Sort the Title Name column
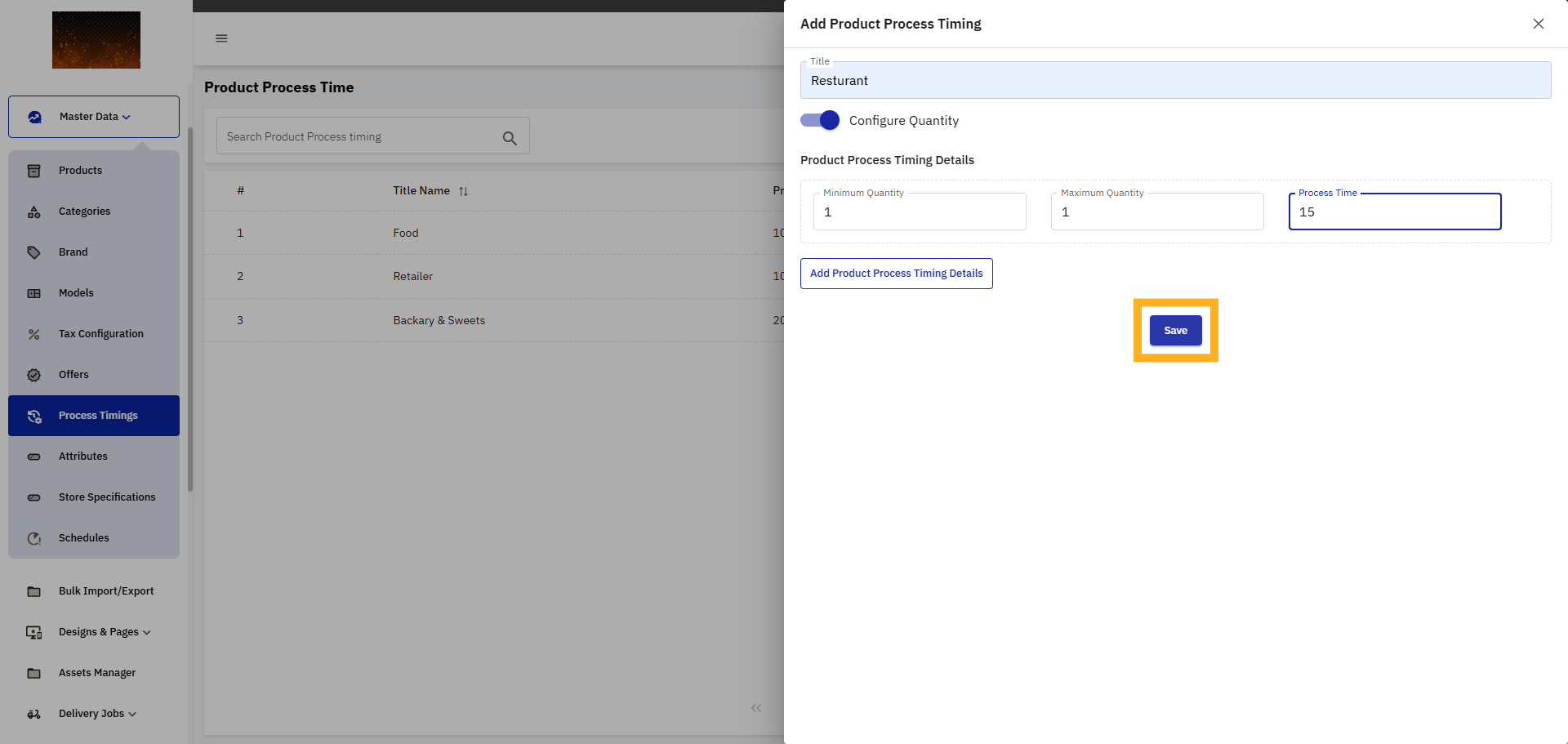This screenshot has height=744, width=1568. pyautogui.click(x=463, y=190)
